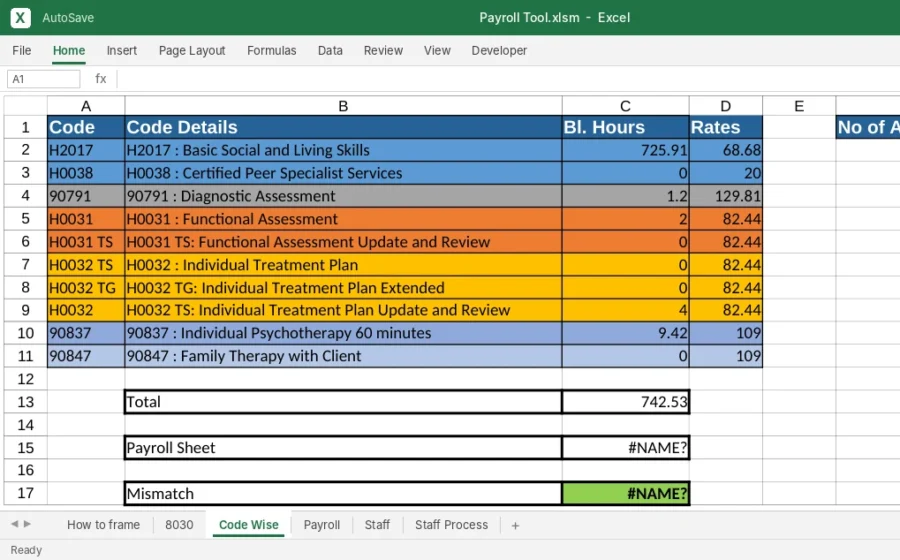Select the 68.68 rate cell
Screen dimensions: 900x560
[x=726, y=150]
